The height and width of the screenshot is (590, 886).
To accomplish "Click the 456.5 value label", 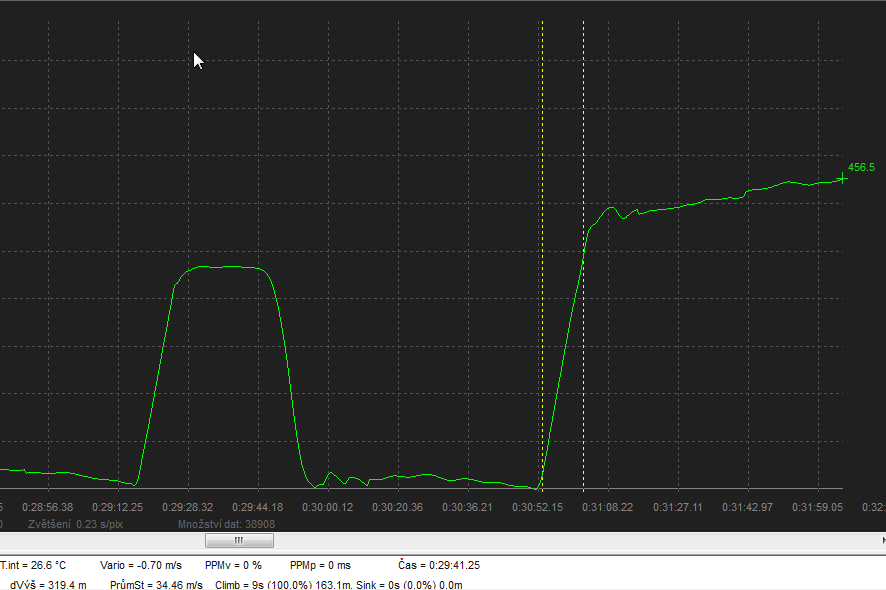I will [861, 168].
